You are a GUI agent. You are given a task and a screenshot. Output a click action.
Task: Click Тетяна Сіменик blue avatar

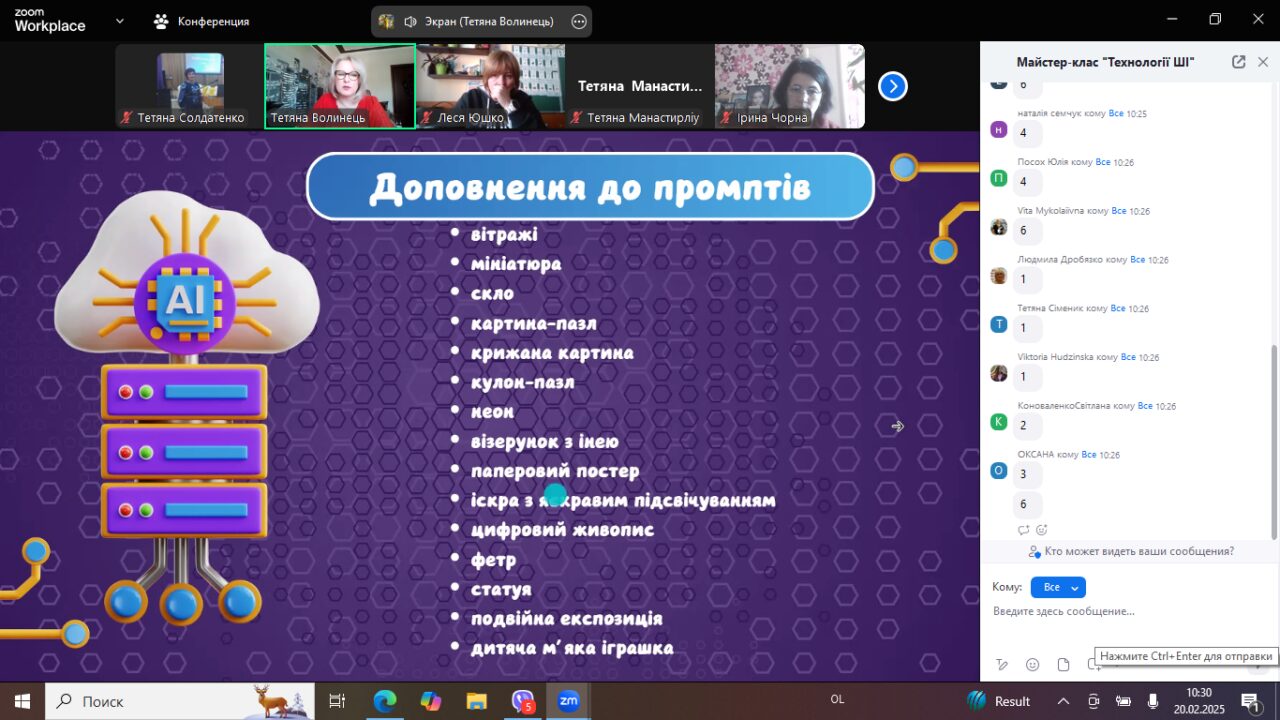998,324
